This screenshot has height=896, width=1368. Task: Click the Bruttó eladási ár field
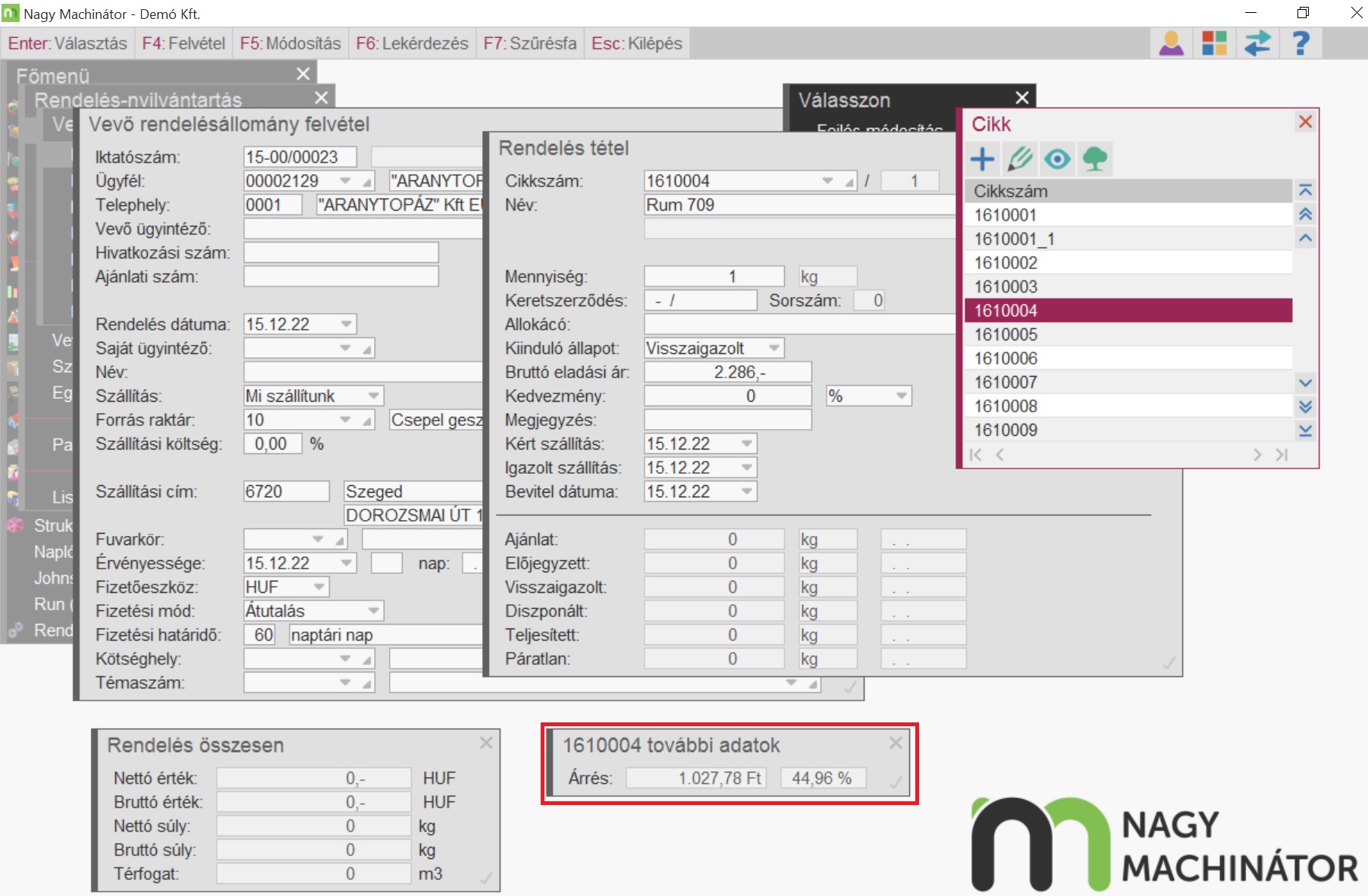[728, 372]
